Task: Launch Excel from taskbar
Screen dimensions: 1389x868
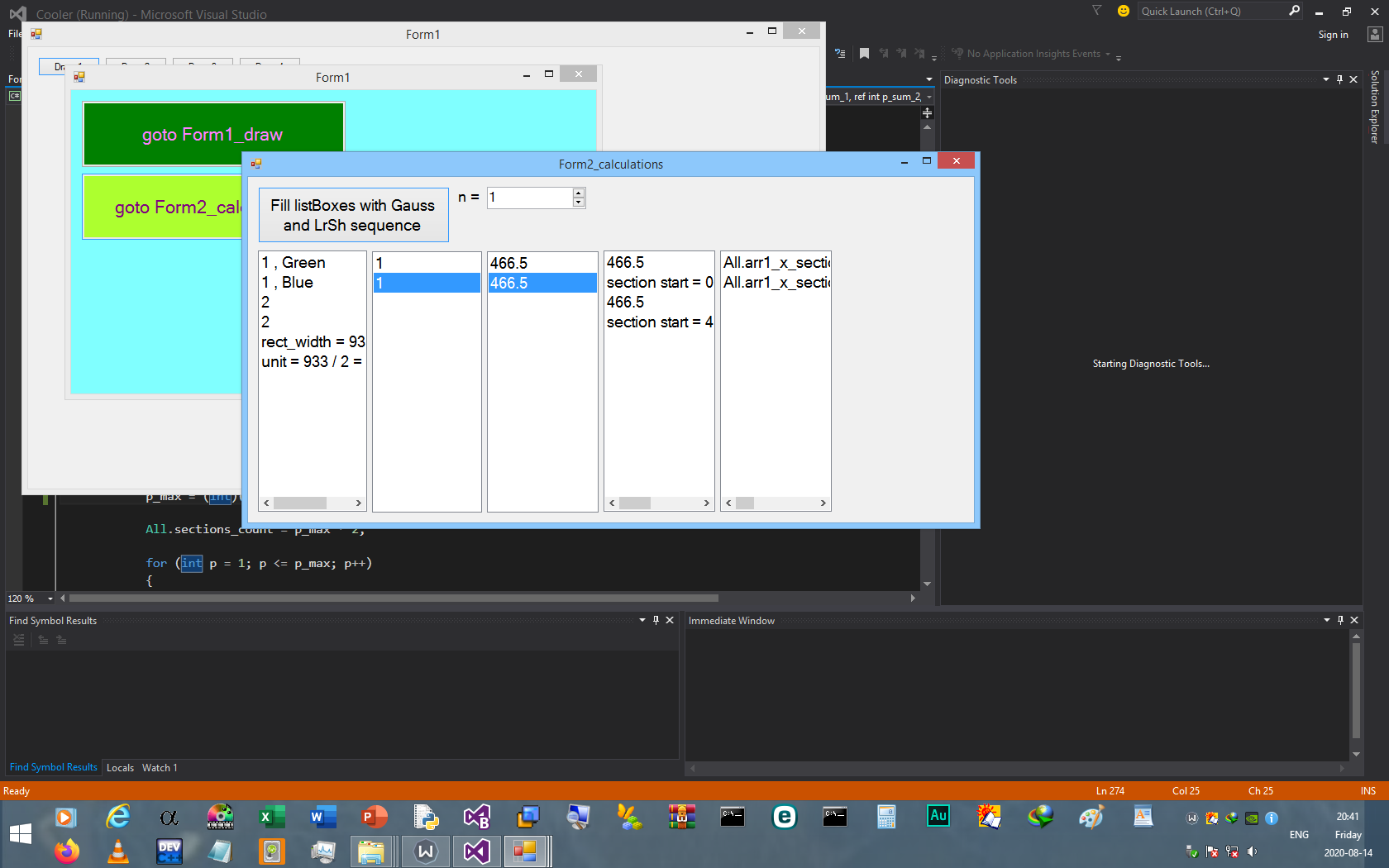Action: [272, 817]
